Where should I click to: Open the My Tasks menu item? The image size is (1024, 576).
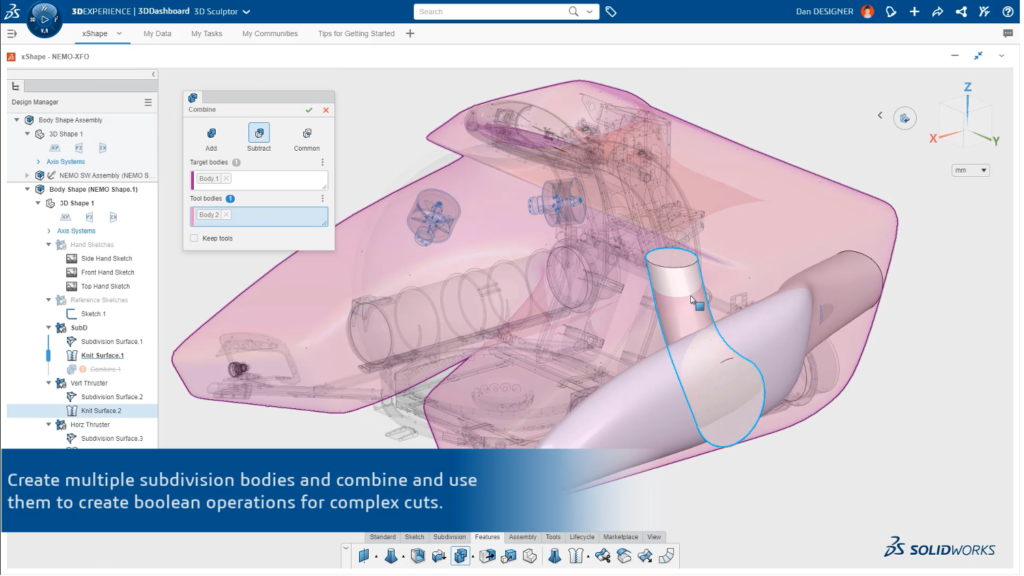[x=206, y=33]
